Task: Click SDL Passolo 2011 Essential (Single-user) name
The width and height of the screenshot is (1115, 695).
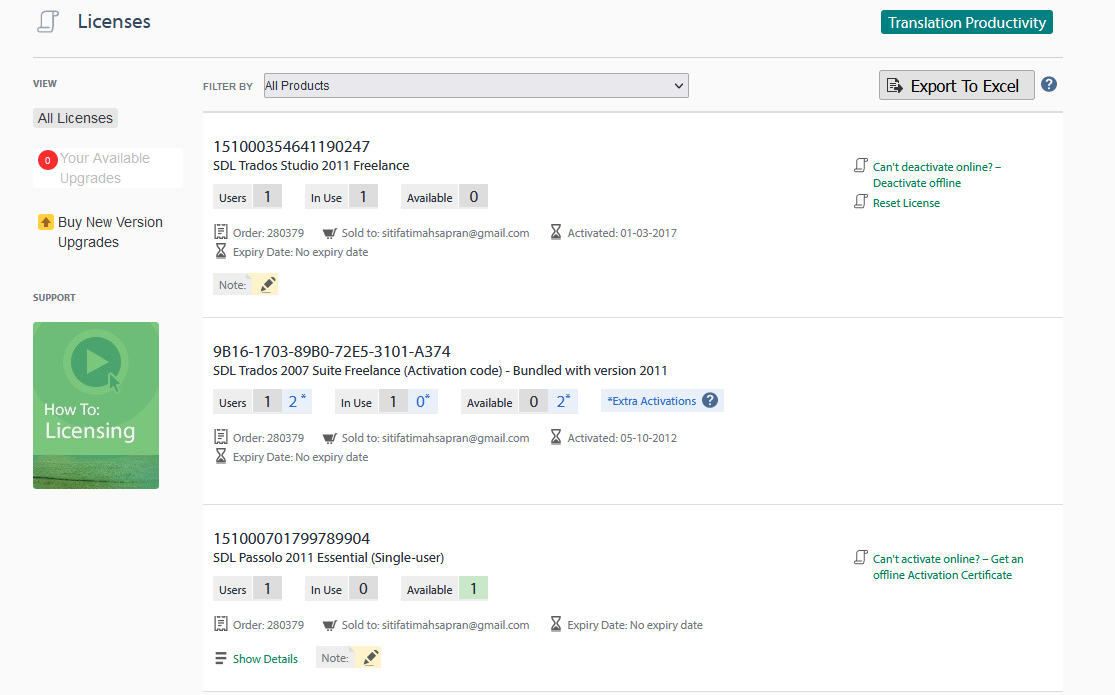Action: [x=329, y=558]
